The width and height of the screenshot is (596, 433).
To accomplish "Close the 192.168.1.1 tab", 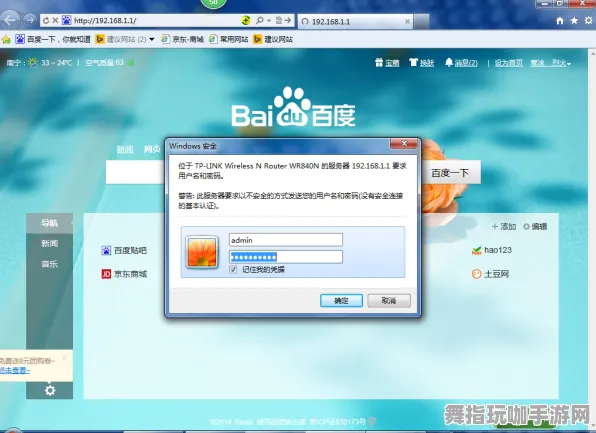I will click(x=407, y=22).
